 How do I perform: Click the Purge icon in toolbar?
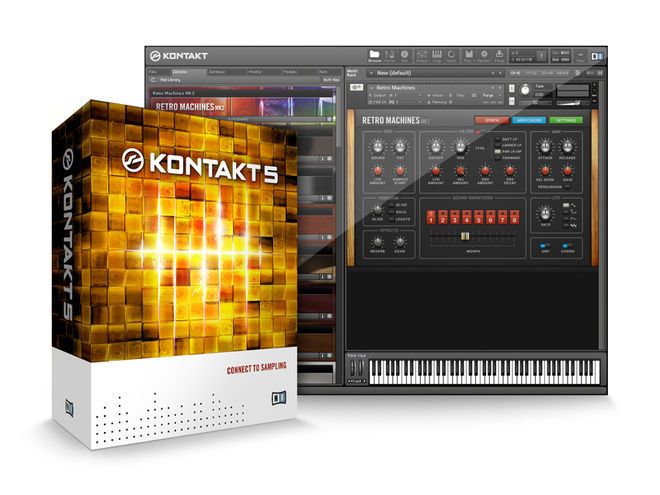[x=499, y=56]
